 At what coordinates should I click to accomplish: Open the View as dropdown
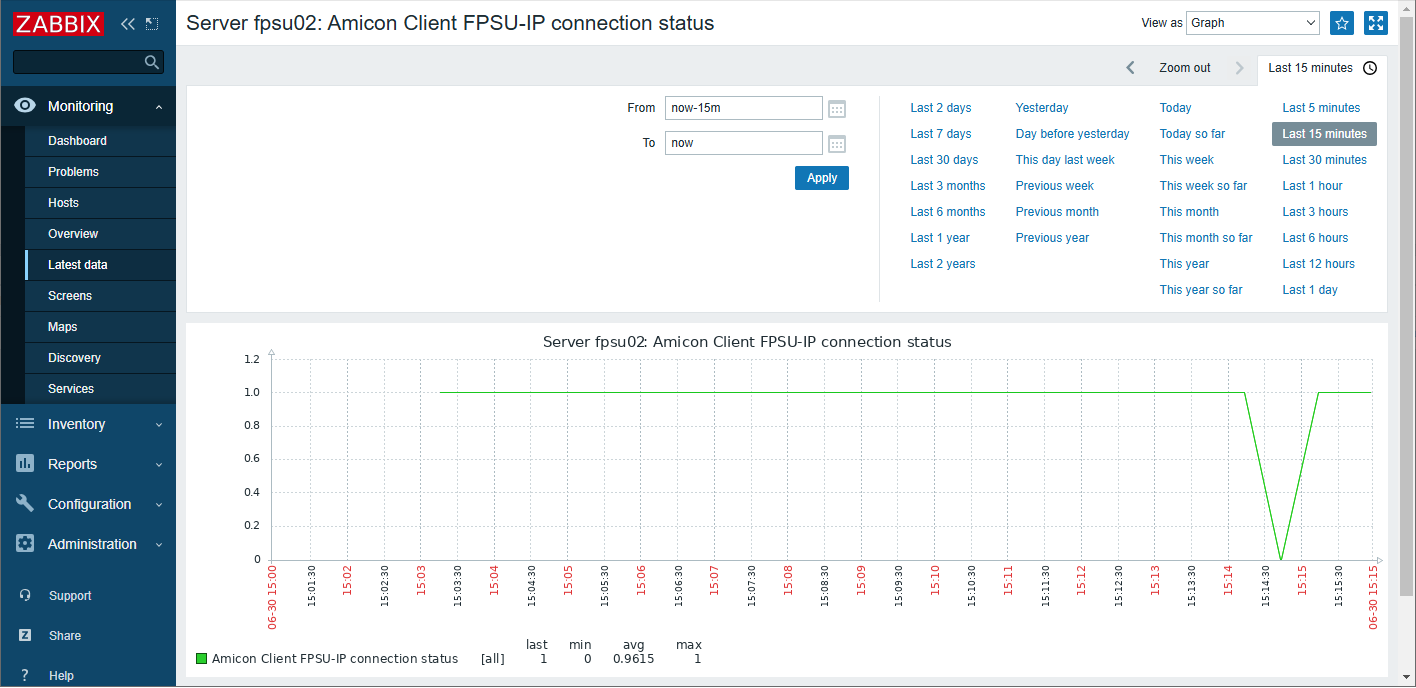coord(1253,23)
